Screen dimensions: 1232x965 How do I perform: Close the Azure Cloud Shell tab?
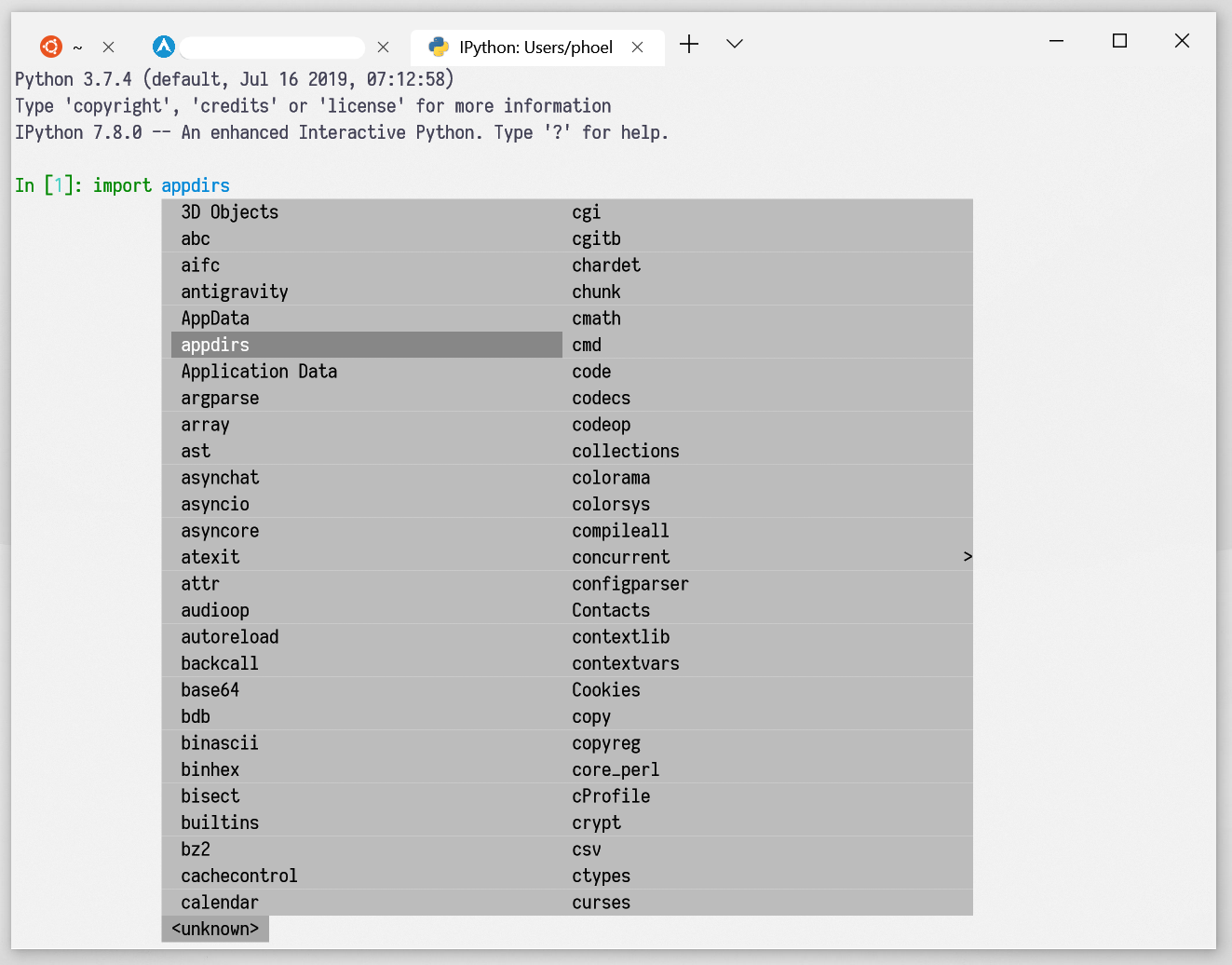(x=383, y=46)
